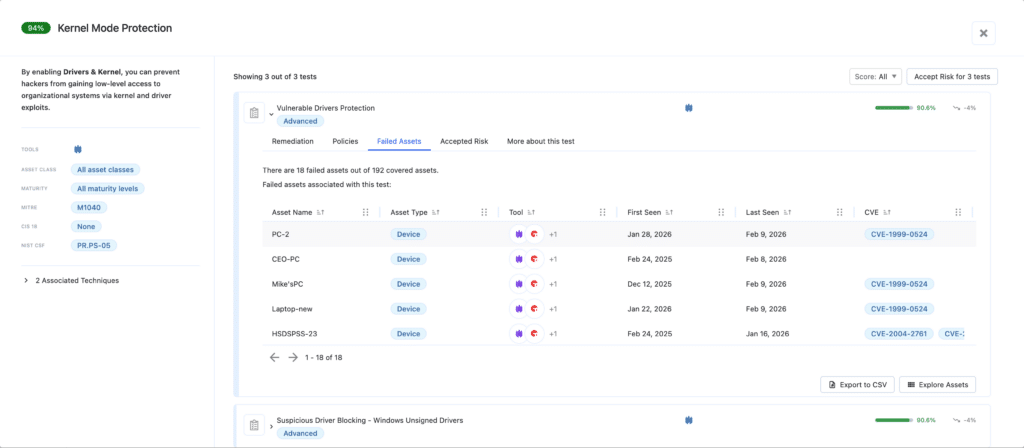Sort table by Asset Name column

point(321,212)
